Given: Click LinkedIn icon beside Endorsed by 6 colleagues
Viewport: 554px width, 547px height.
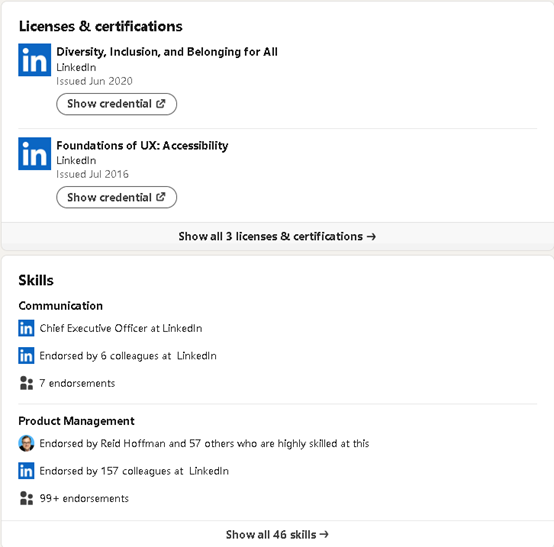Looking at the screenshot, I should pyautogui.click(x=26, y=355).
